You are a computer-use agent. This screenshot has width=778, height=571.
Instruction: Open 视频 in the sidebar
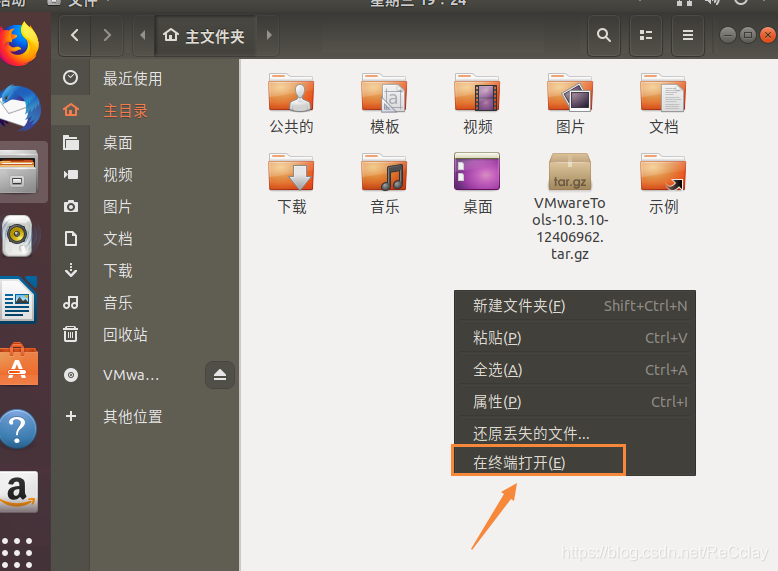tap(145, 175)
